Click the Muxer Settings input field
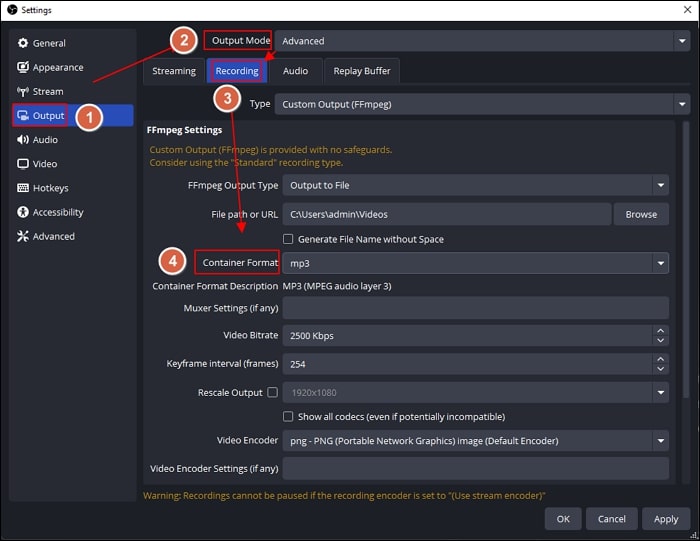700x541 pixels. tap(475, 308)
